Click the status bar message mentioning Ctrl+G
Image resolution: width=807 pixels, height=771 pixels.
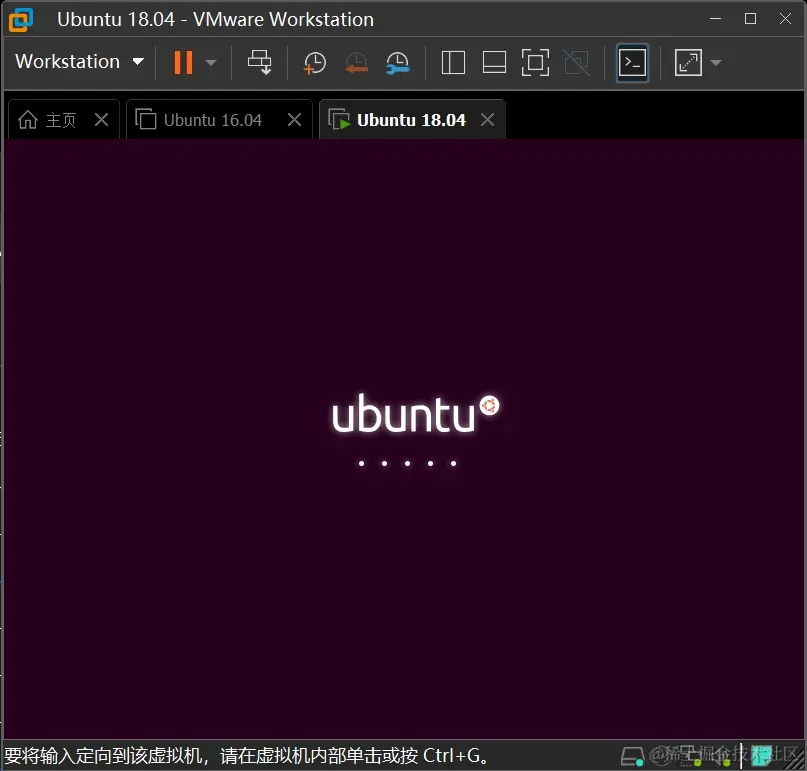click(x=246, y=756)
